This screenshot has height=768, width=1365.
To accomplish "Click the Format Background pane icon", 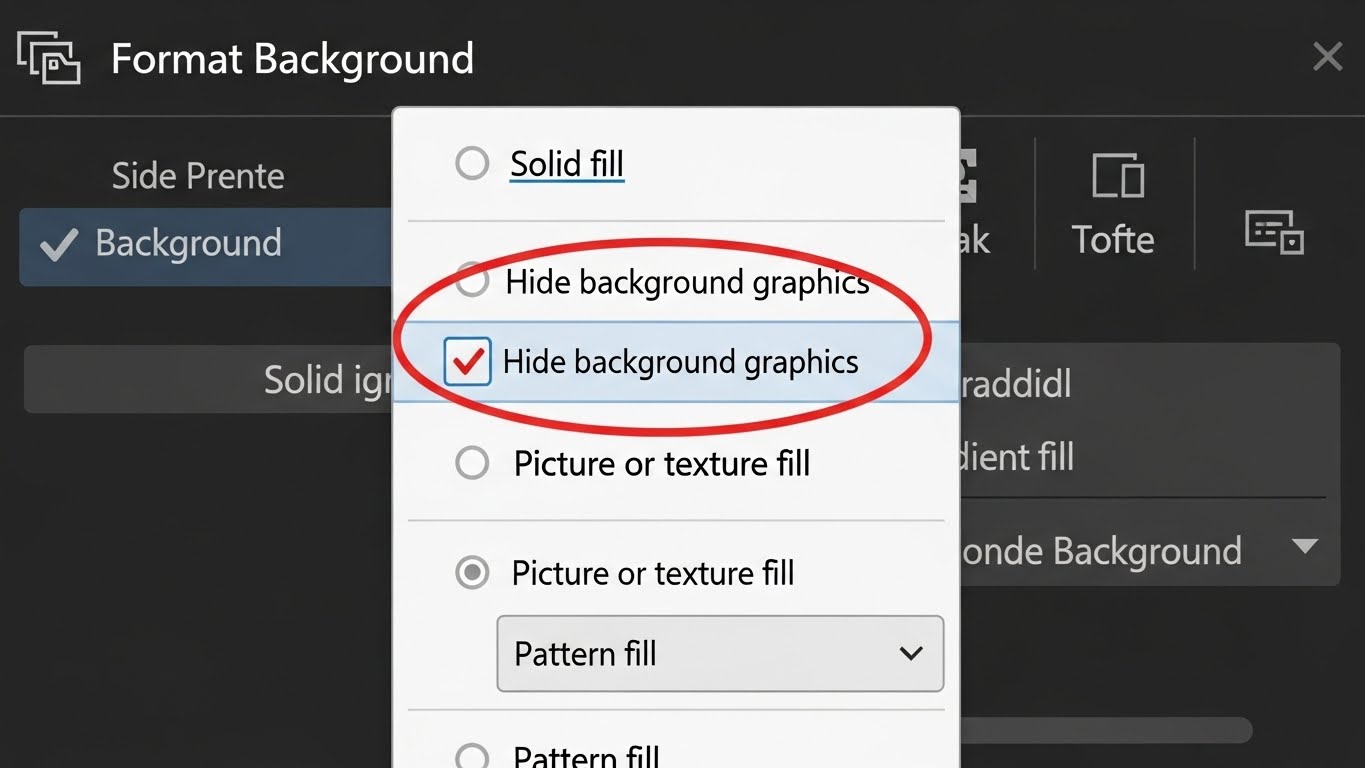I will tap(48, 57).
